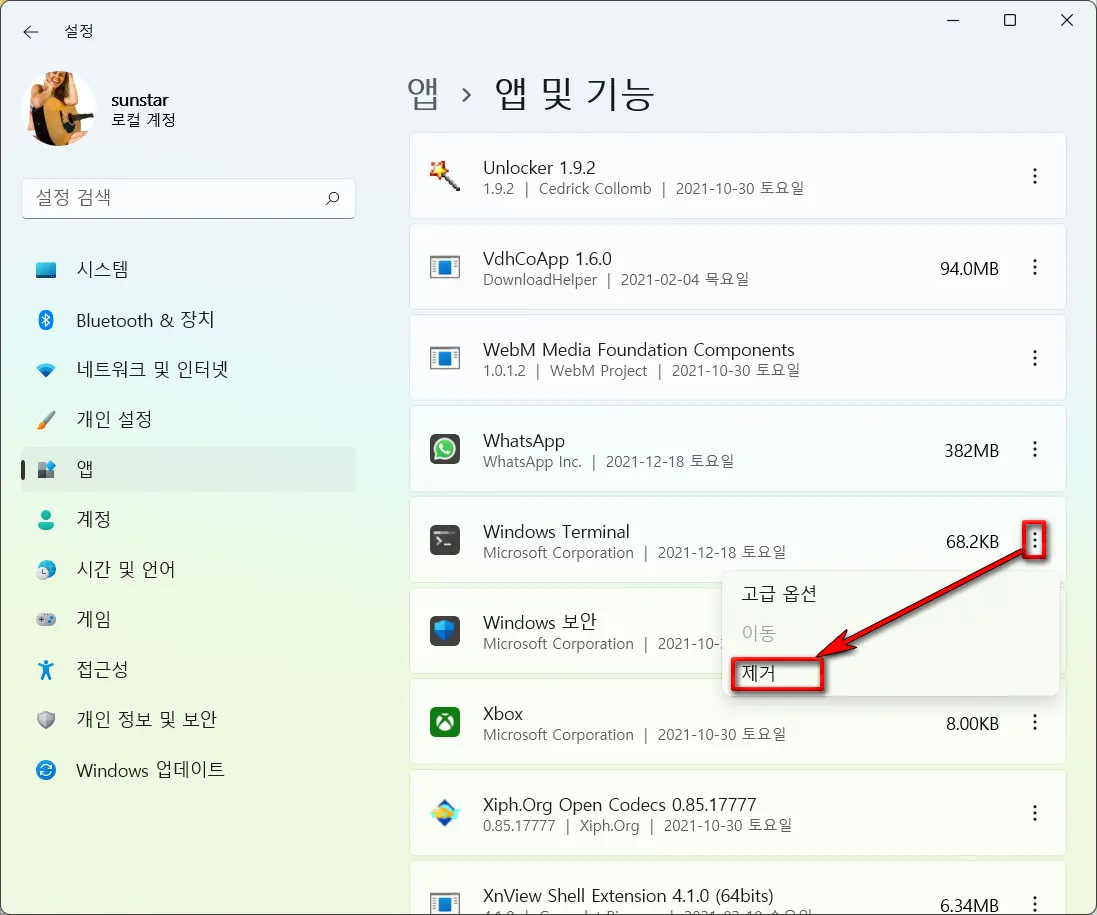
Task: Click the VdhCoApp app icon
Action: click(x=445, y=267)
